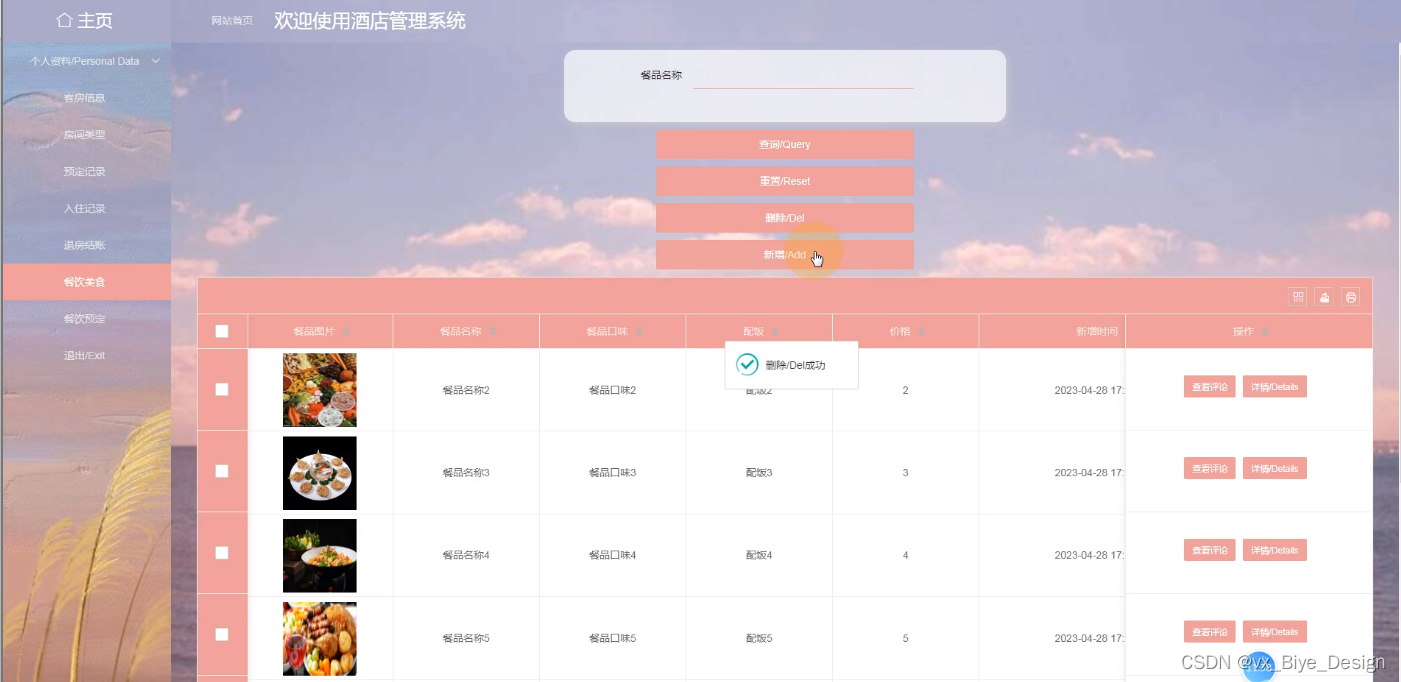Click the 主页 home title
1401x682 pixels.
(x=95, y=21)
